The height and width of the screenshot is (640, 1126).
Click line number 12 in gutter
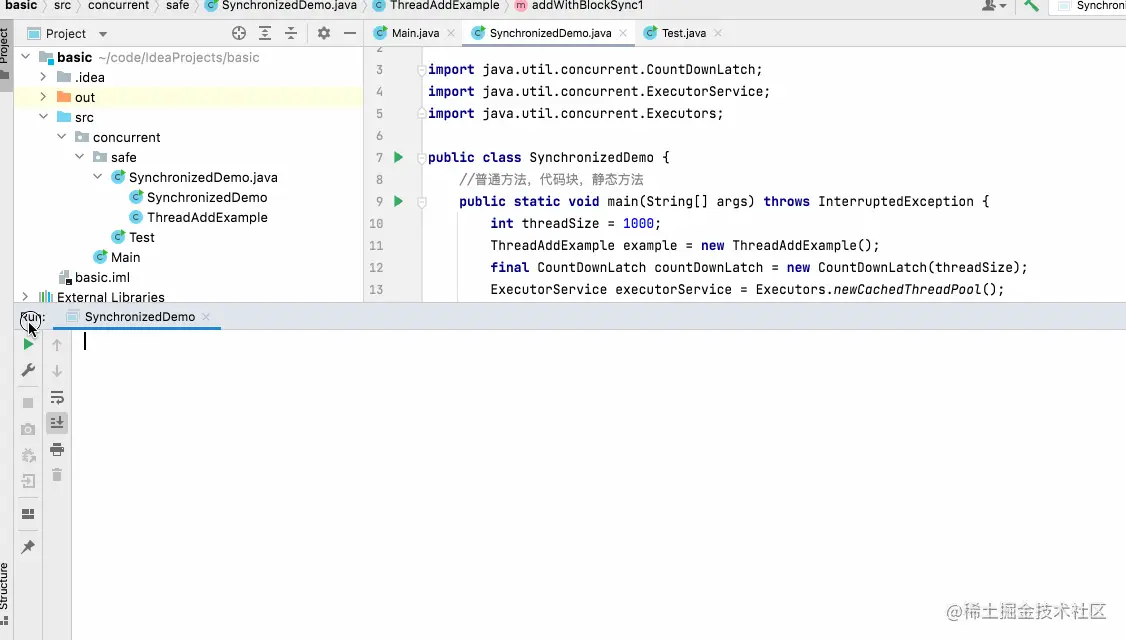(376, 267)
